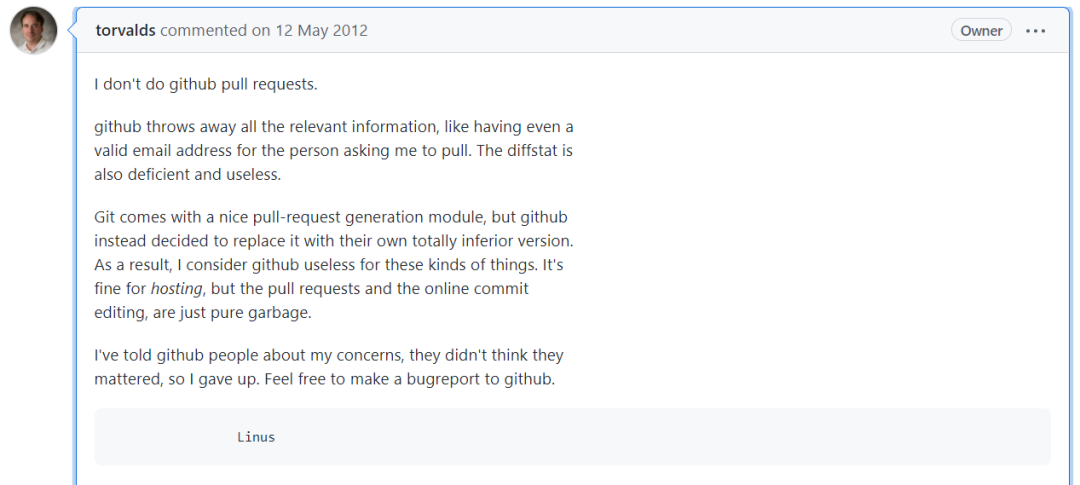The height and width of the screenshot is (485, 1080).
Task: Click the italic word 'hosting'
Action: point(177,289)
